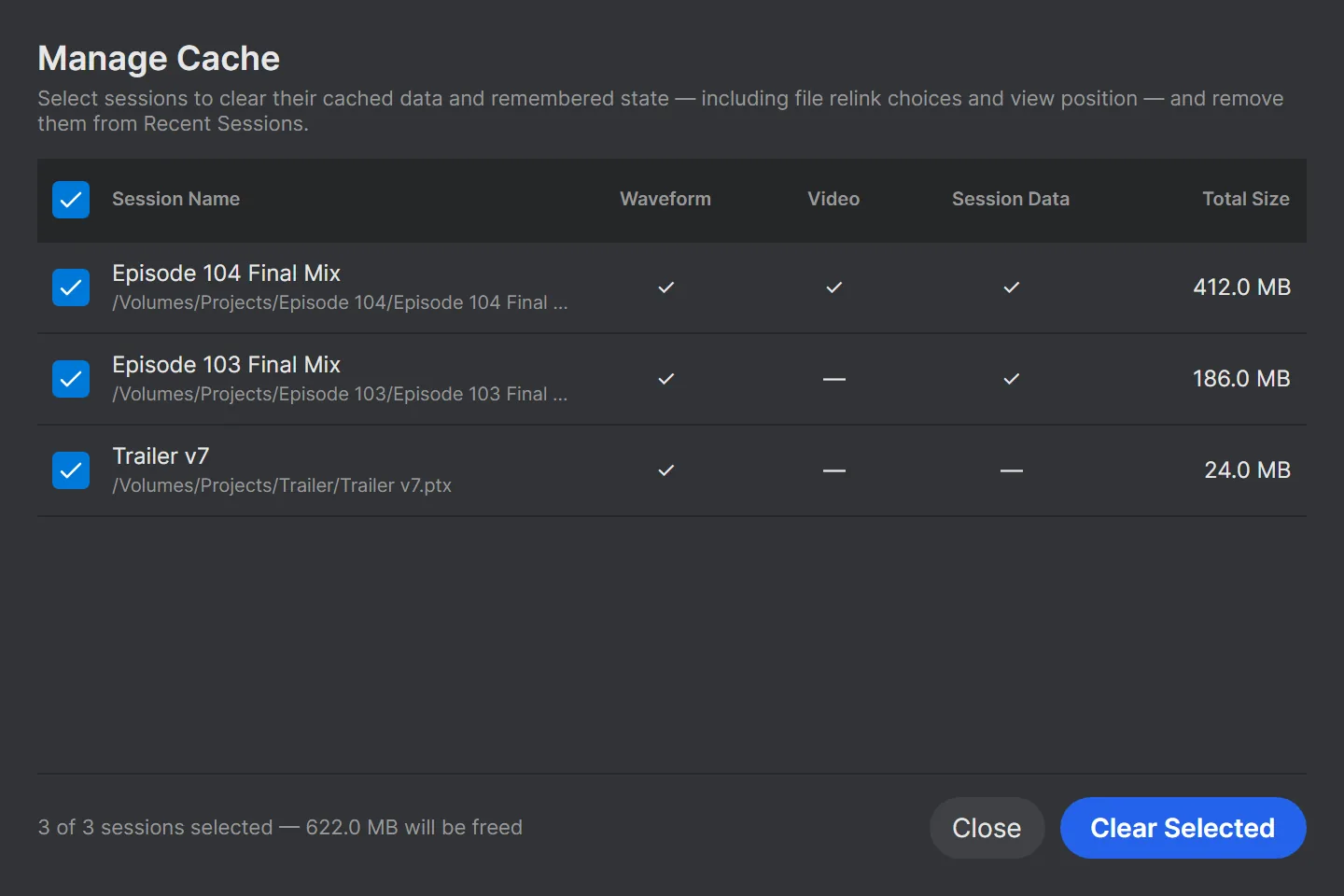This screenshot has height=896, width=1344.
Task: Uncheck the Episode 103 Final Mix checkbox
Action: tap(71, 379)
